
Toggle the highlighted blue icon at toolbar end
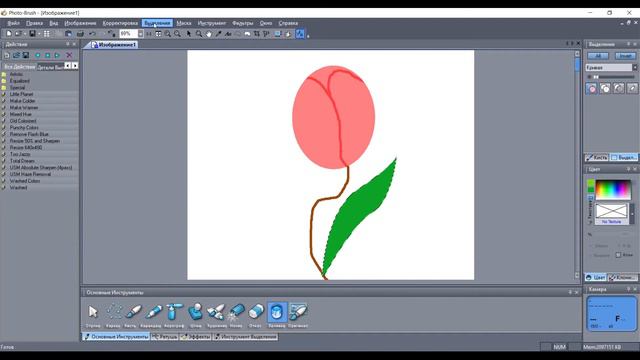pos(300,34)
